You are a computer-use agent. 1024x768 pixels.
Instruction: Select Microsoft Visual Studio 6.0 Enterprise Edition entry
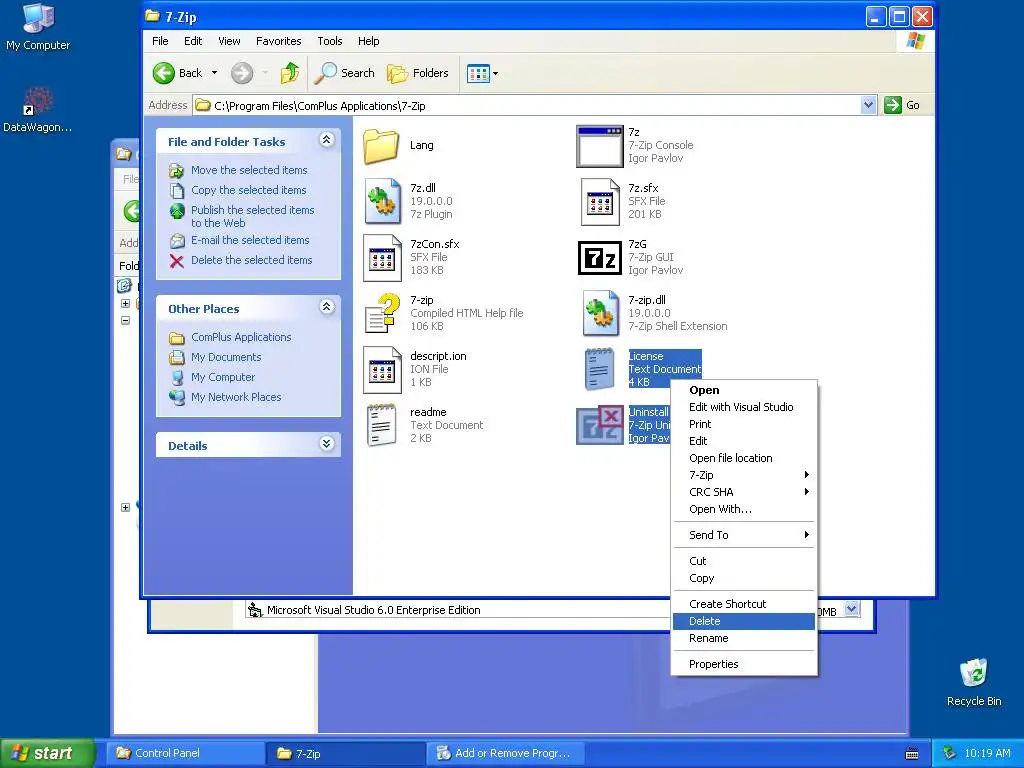click(374, 610)
